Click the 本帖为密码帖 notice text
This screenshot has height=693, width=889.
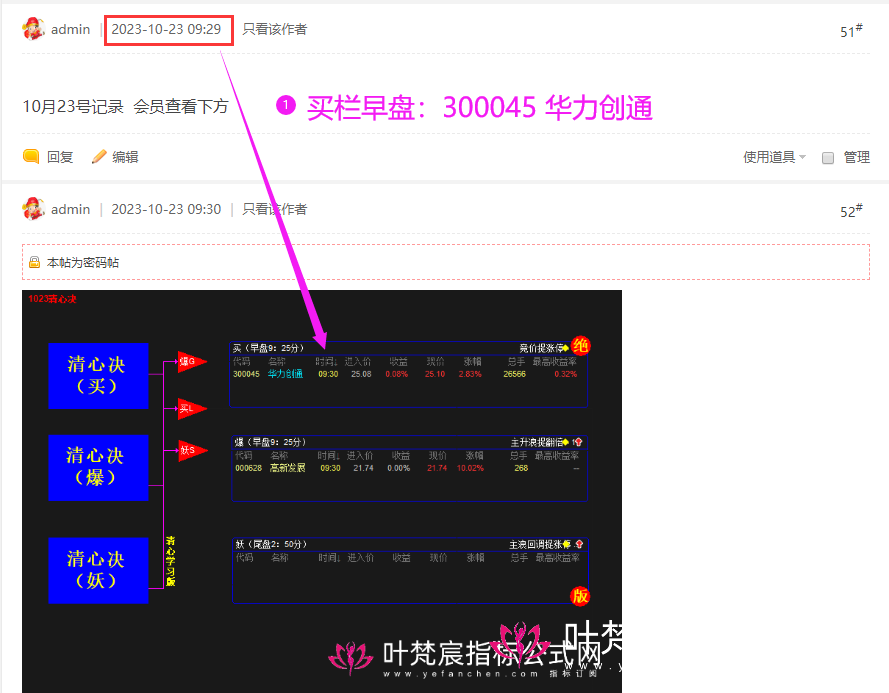tap(83, 263)
